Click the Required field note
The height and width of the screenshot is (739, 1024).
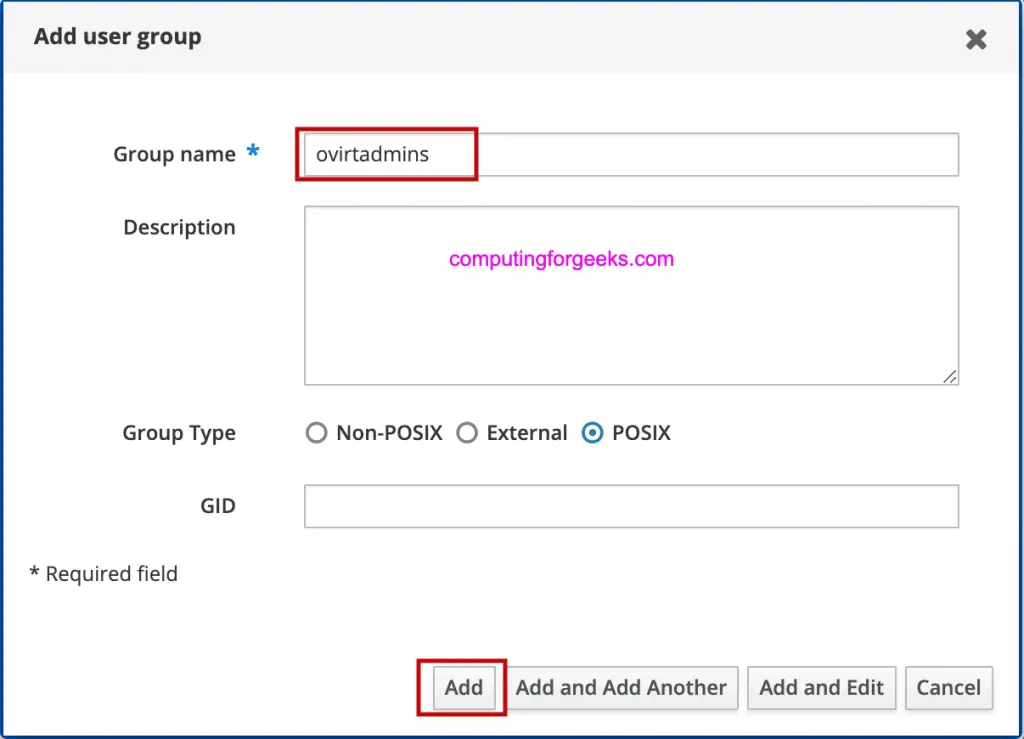(x=104, y=573)
